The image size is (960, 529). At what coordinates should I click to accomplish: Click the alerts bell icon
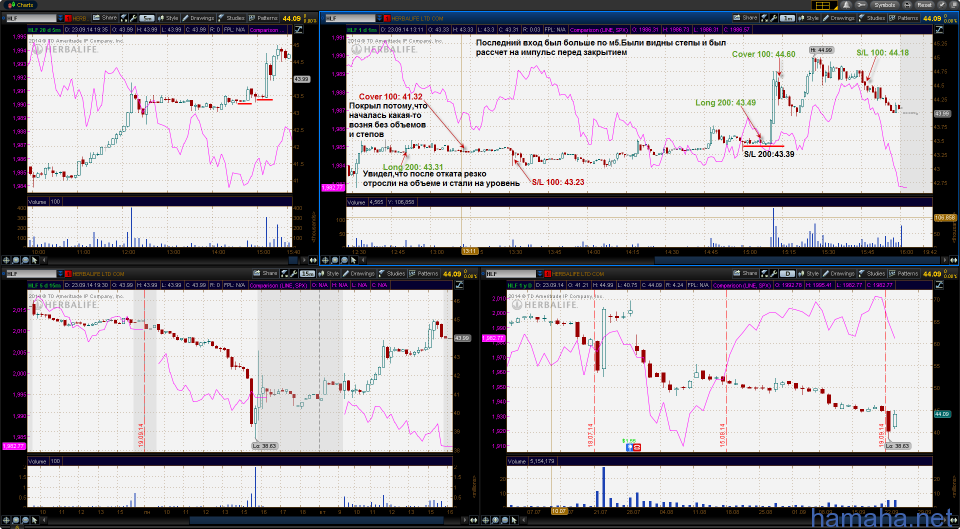(x=847, y=4)
